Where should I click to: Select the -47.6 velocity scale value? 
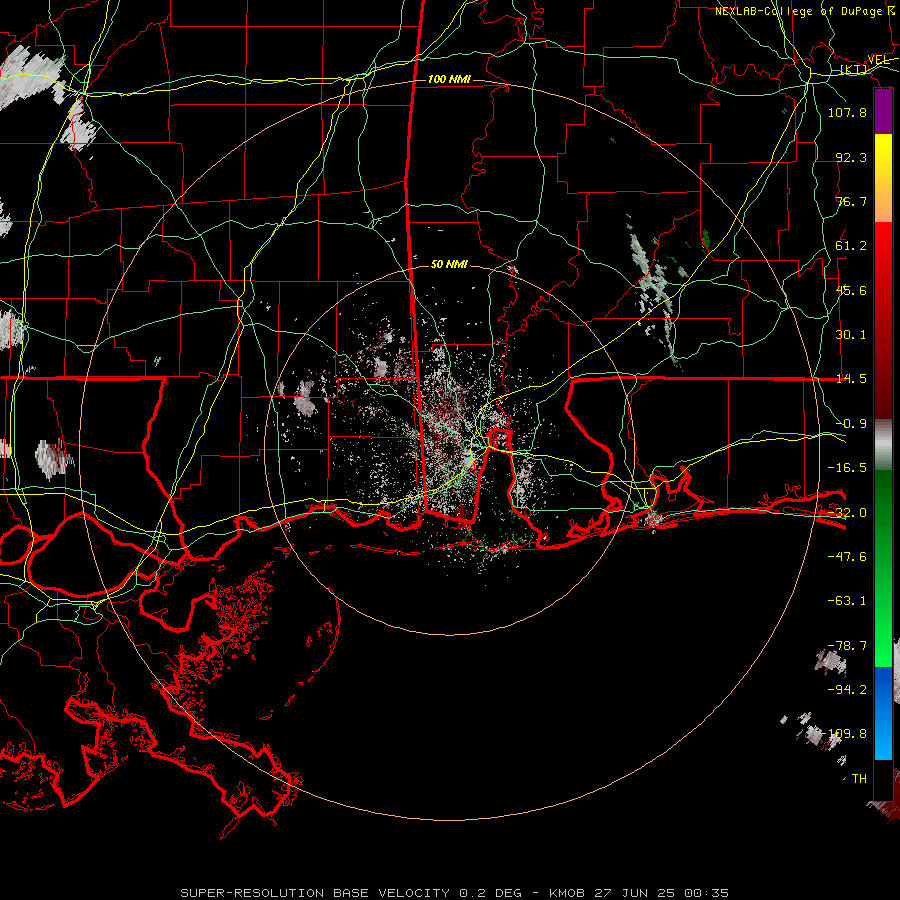tap(847, 557)
